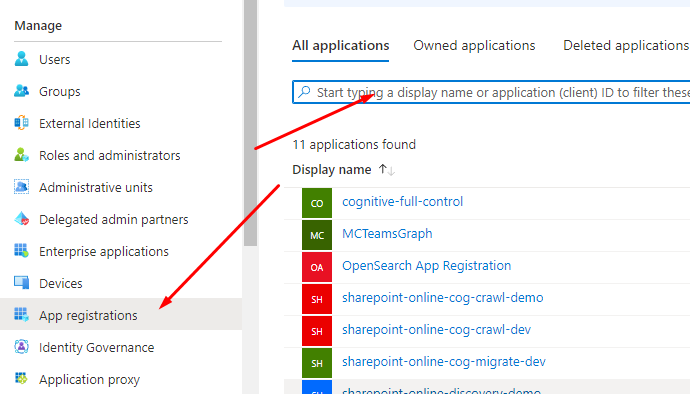Open Identity Governance
Image resolution: width=690 pixels, height=394 pixels.
[x=97, y=348]
